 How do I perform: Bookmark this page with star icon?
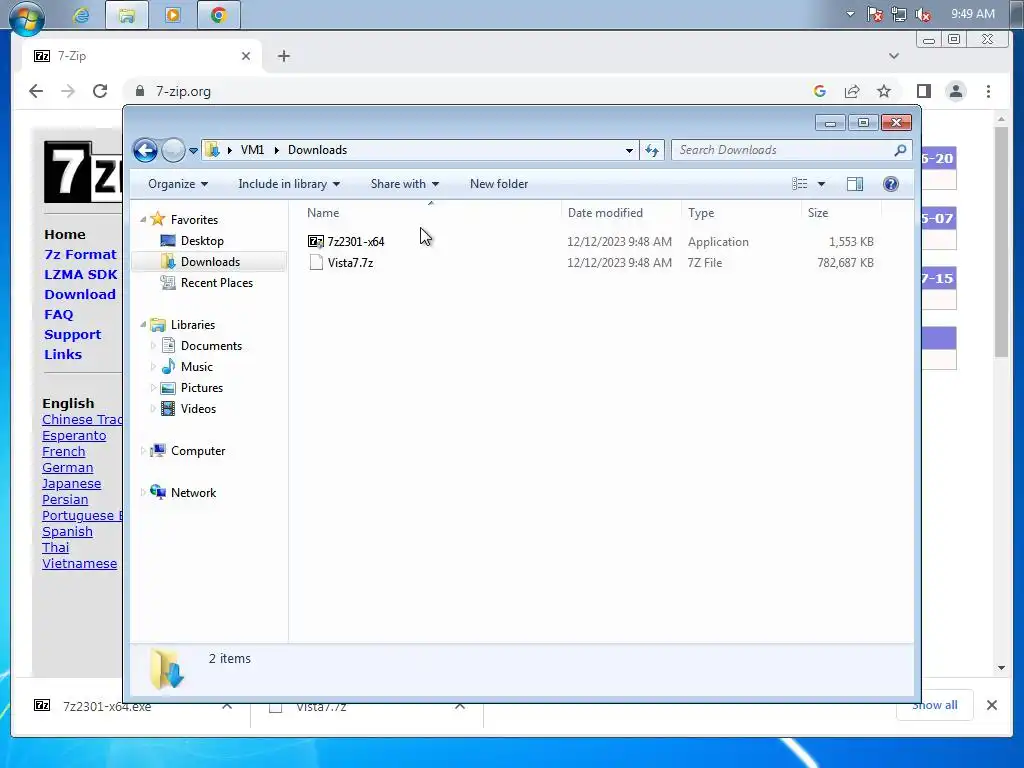pyautogui.click(x=884, y=91)
